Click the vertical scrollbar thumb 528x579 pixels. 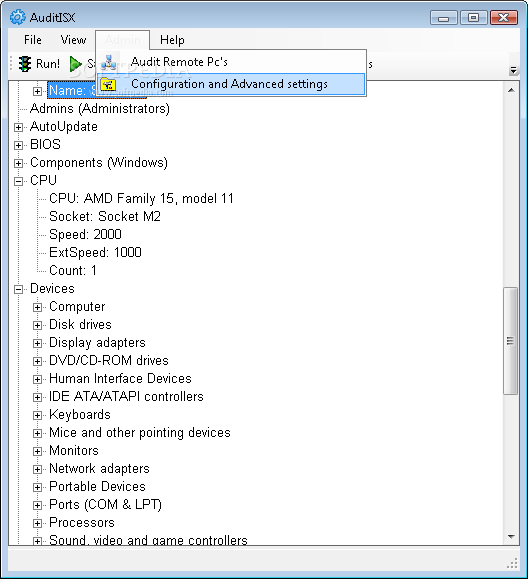(x=510, y=341)
